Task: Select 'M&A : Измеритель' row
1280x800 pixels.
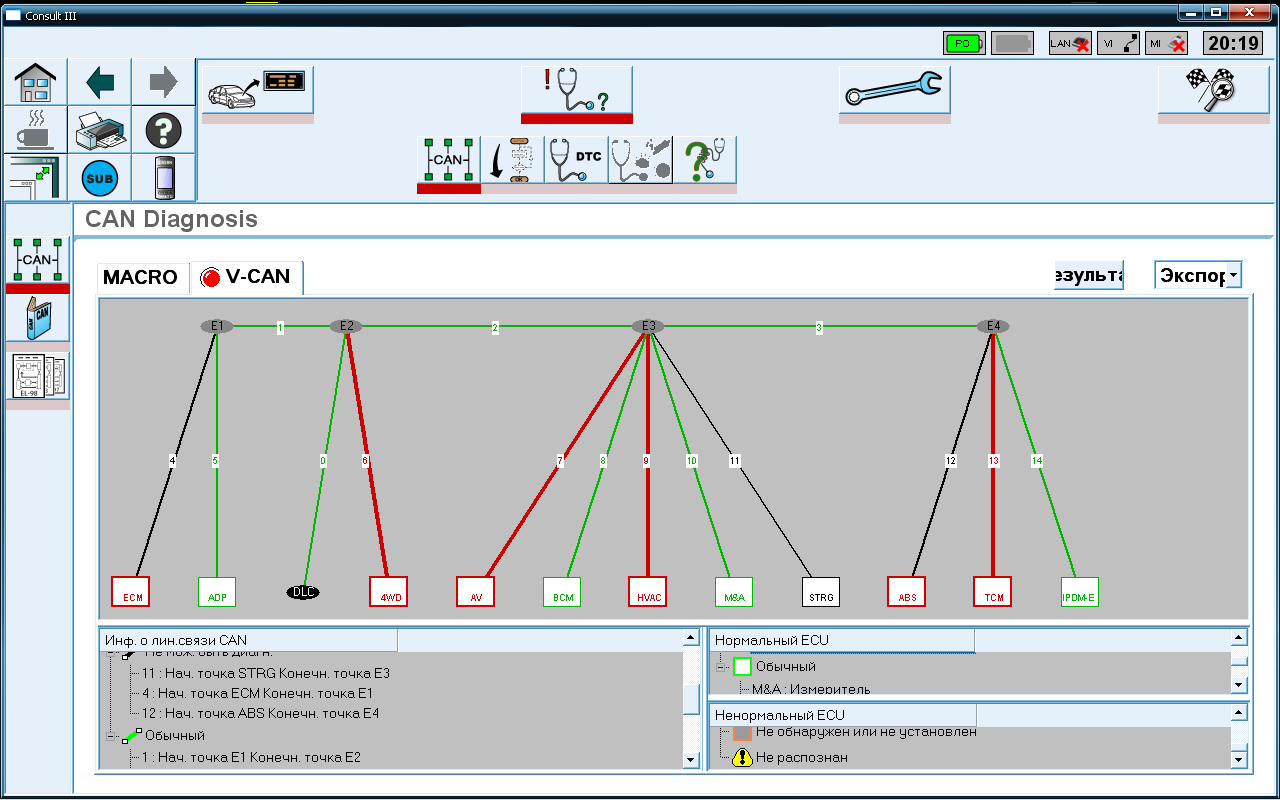Action: click(x=811, y=688)
